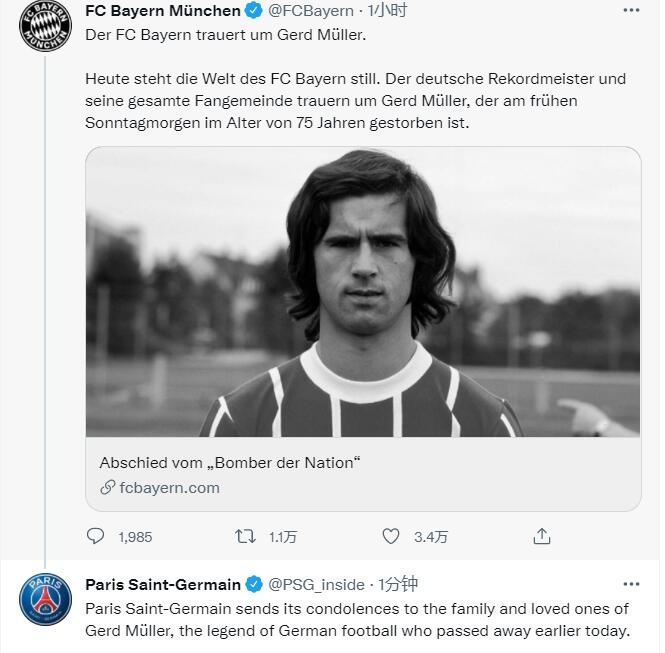The image size is (665, 653).
Task: Click FC Bayern verified badge
Action: tap(253, 11)
